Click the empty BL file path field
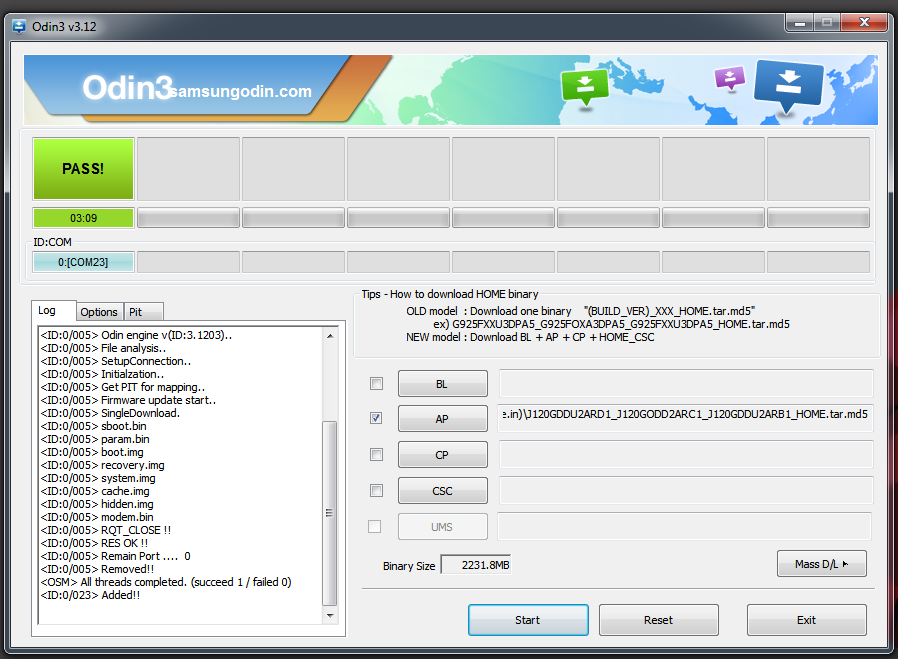Image resolution: width=898 pixels, height=659 pixels. [x=686, y=384]
